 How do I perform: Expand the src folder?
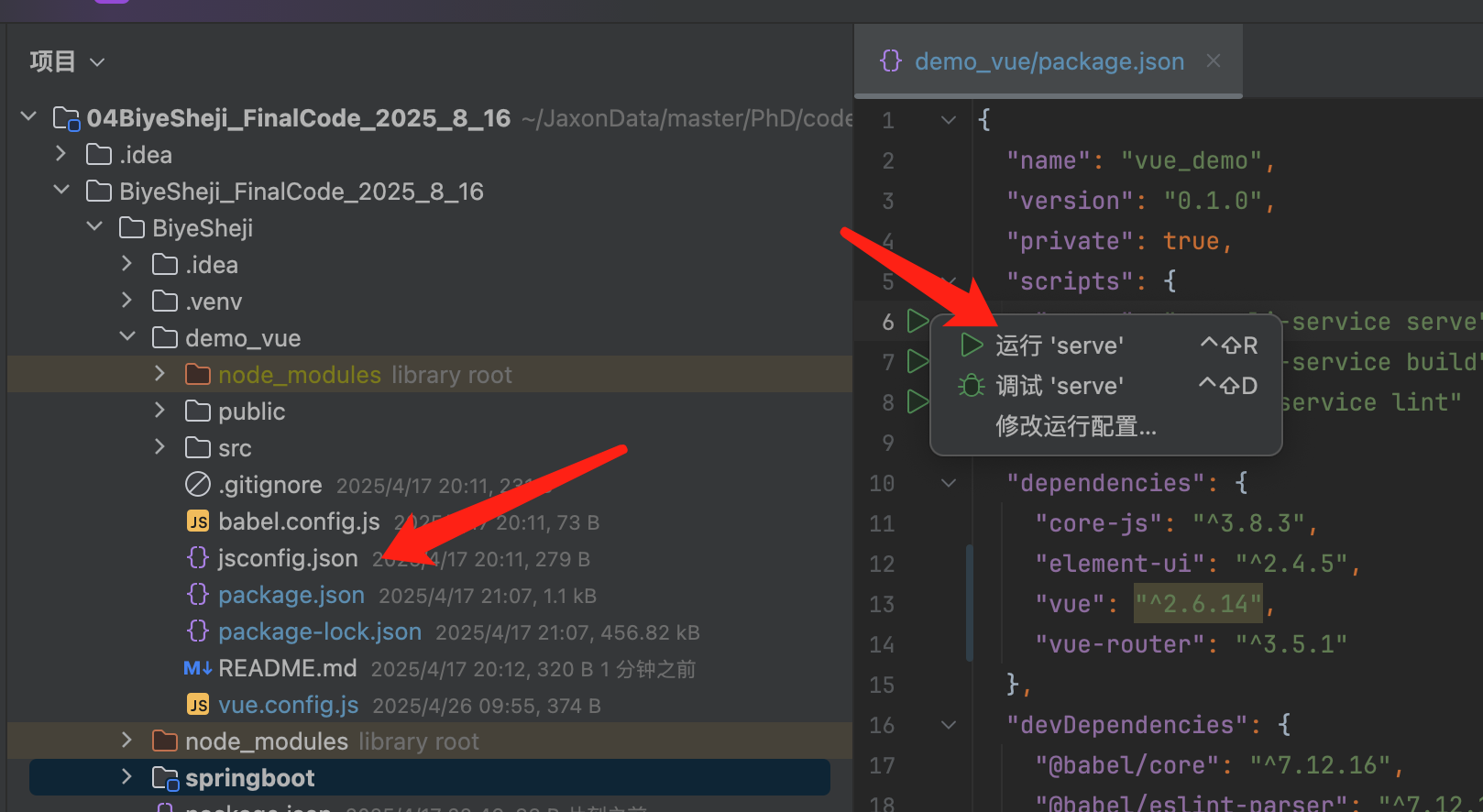(x=160, y=447)
